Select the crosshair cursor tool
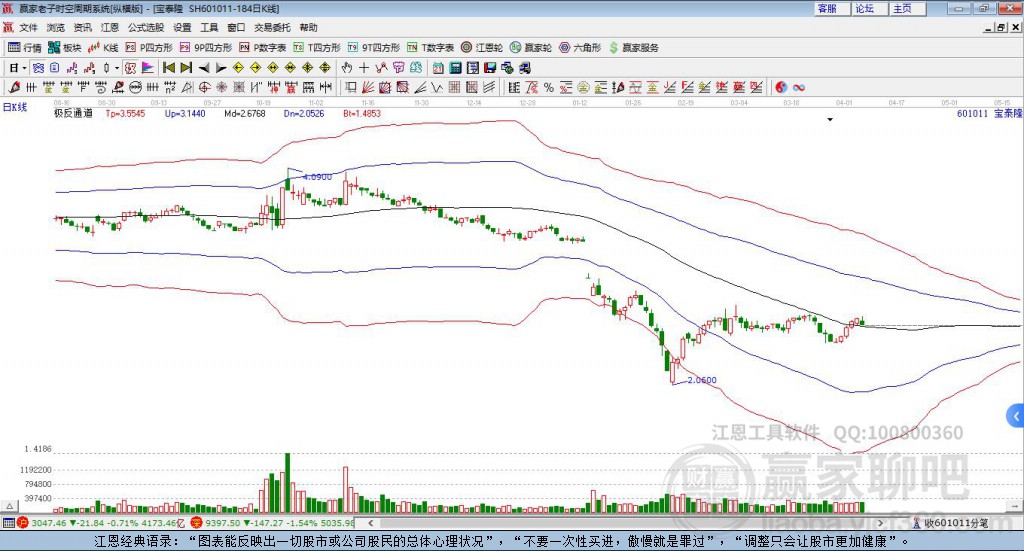 tap(364, 68)
